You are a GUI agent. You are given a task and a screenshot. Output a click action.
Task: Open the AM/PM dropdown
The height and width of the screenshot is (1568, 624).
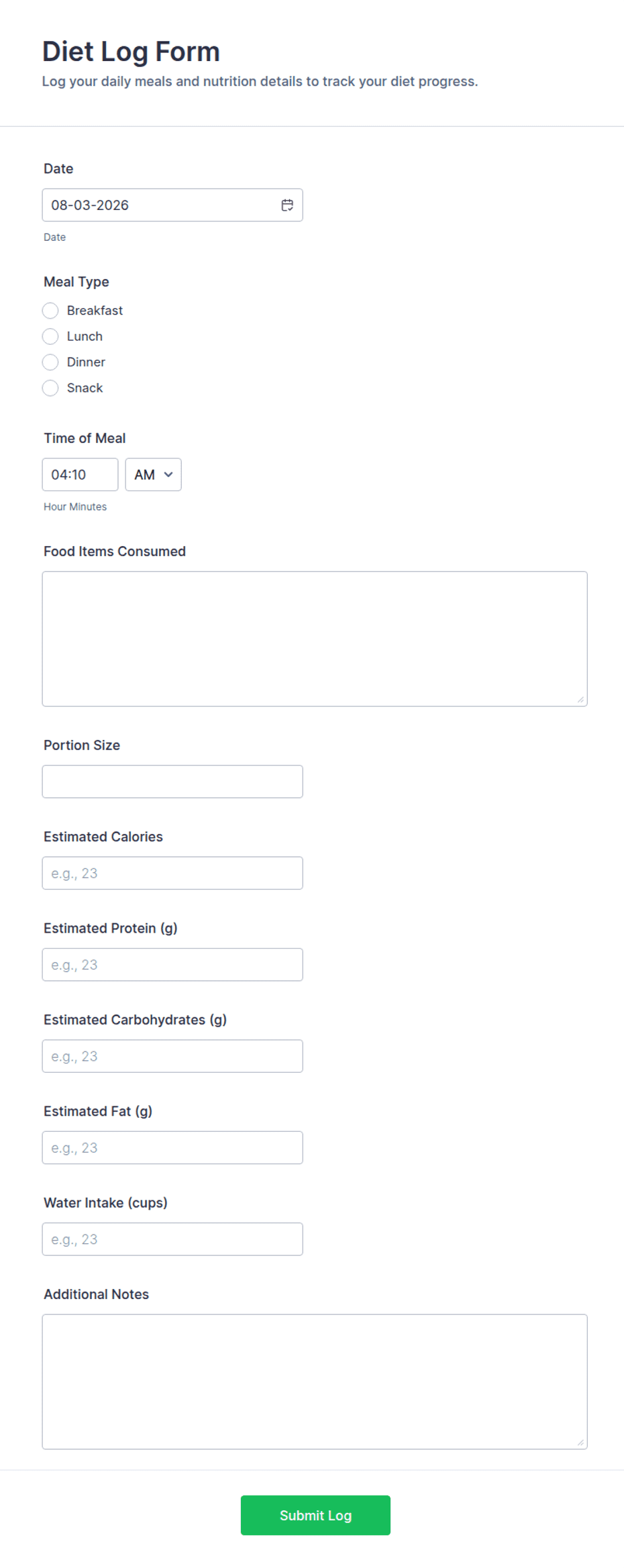point(153,474)
